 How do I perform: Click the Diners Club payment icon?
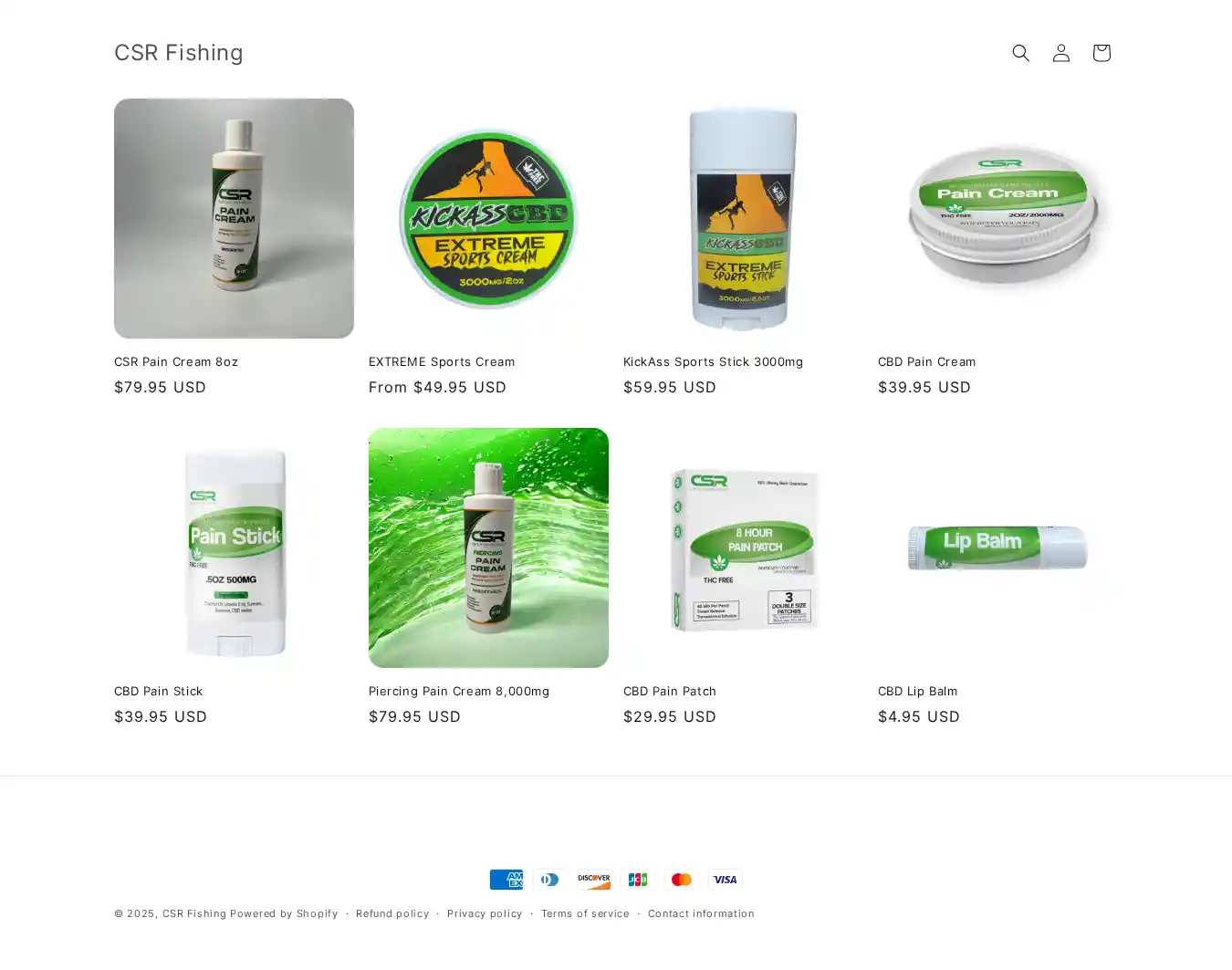[x=550, y=880]
